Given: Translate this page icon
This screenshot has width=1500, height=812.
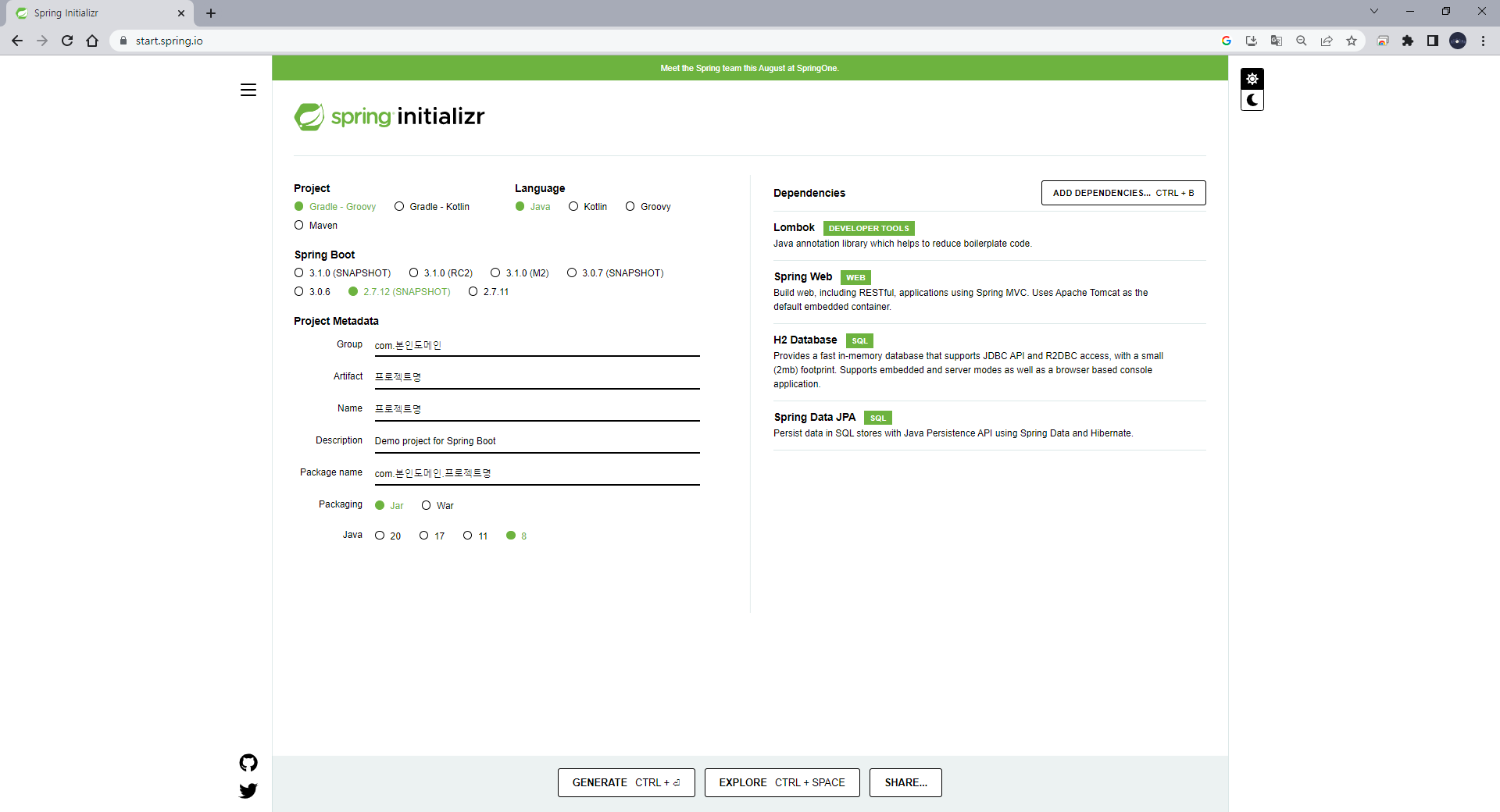Looking at the screenshot, I should point(1277,41).
